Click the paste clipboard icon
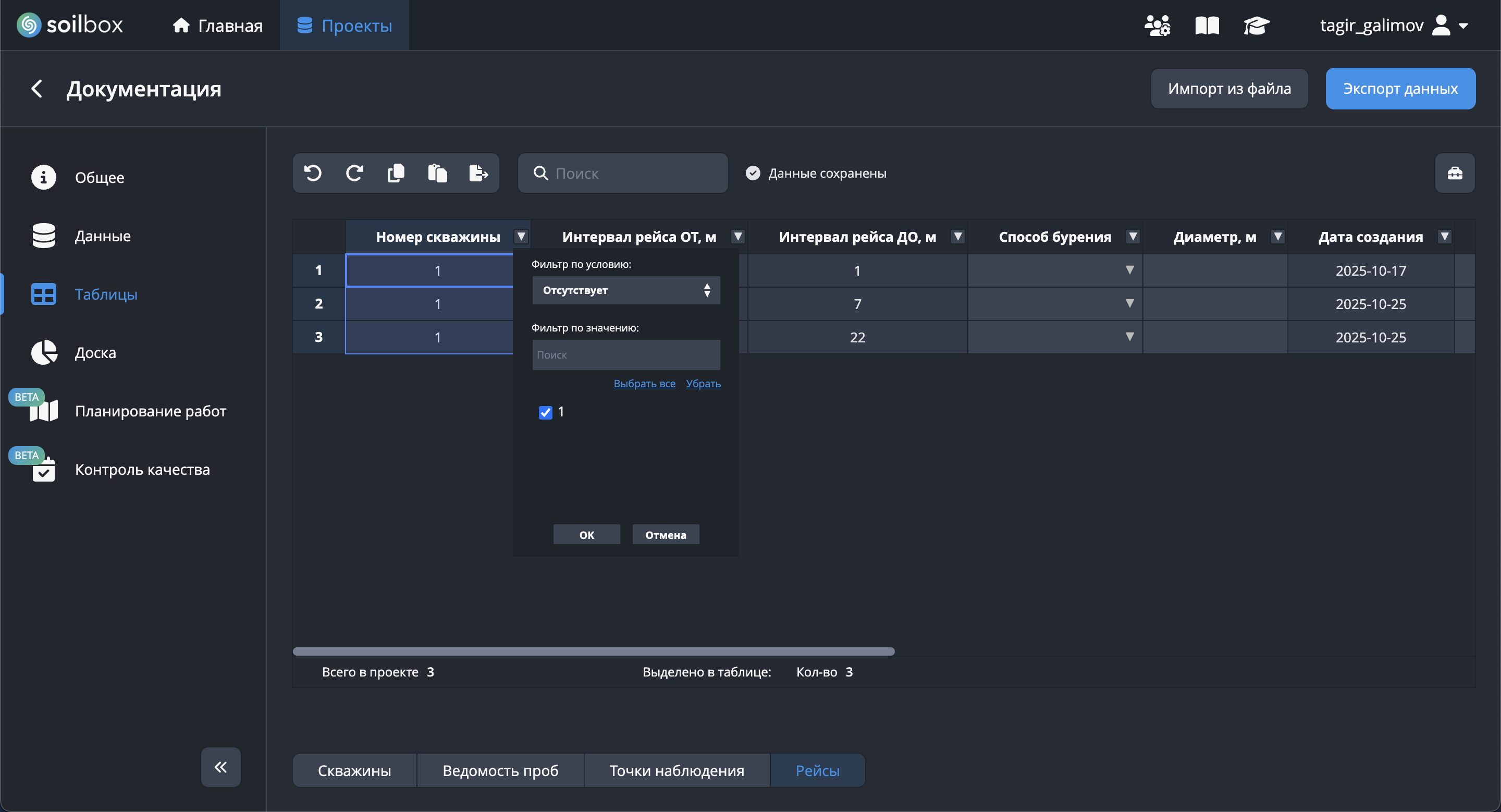Screen dimensions: 1501x812 (x=437, y=173)
